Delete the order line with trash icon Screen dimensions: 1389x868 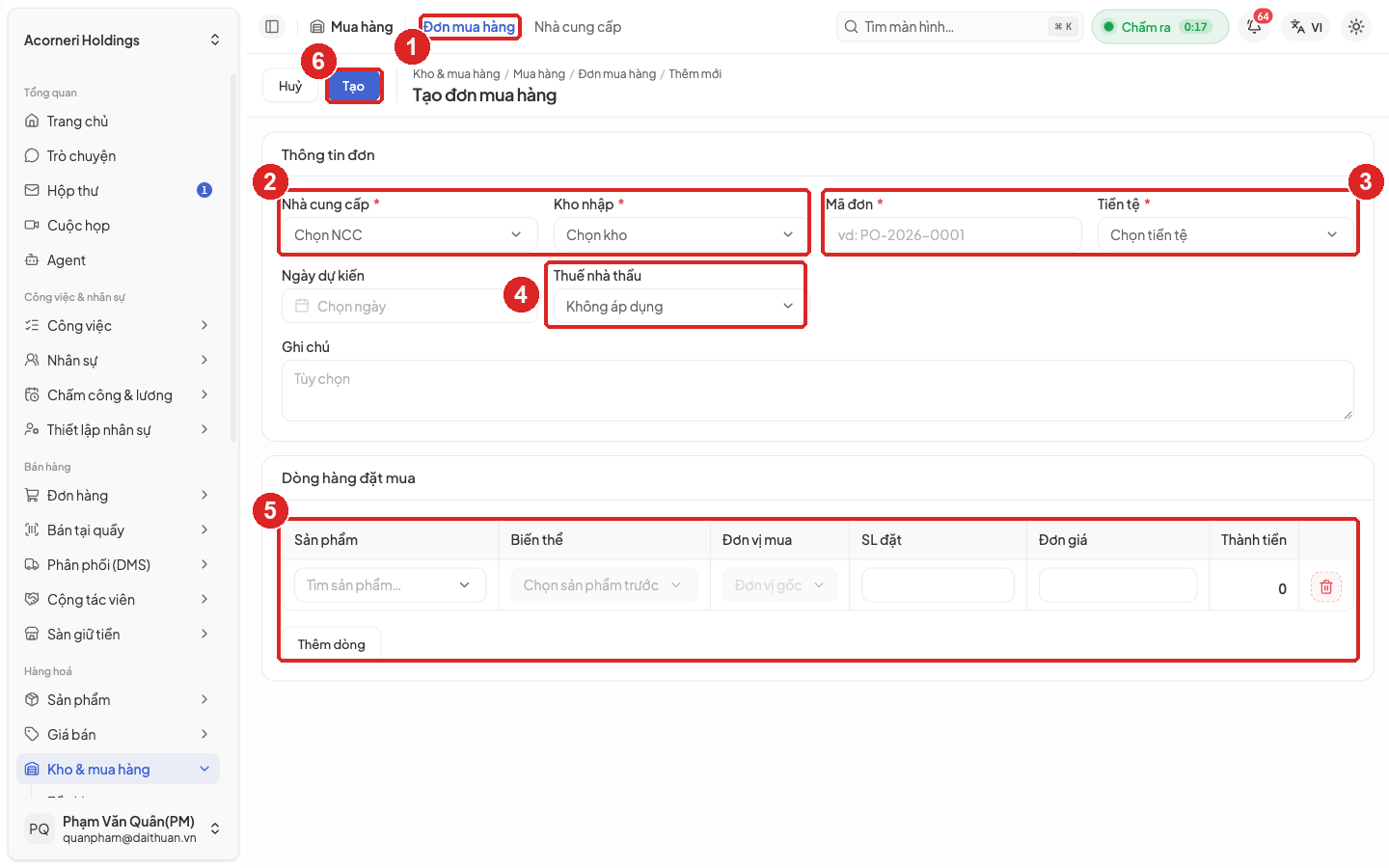pyautogui.click(x=1326, y=587)
